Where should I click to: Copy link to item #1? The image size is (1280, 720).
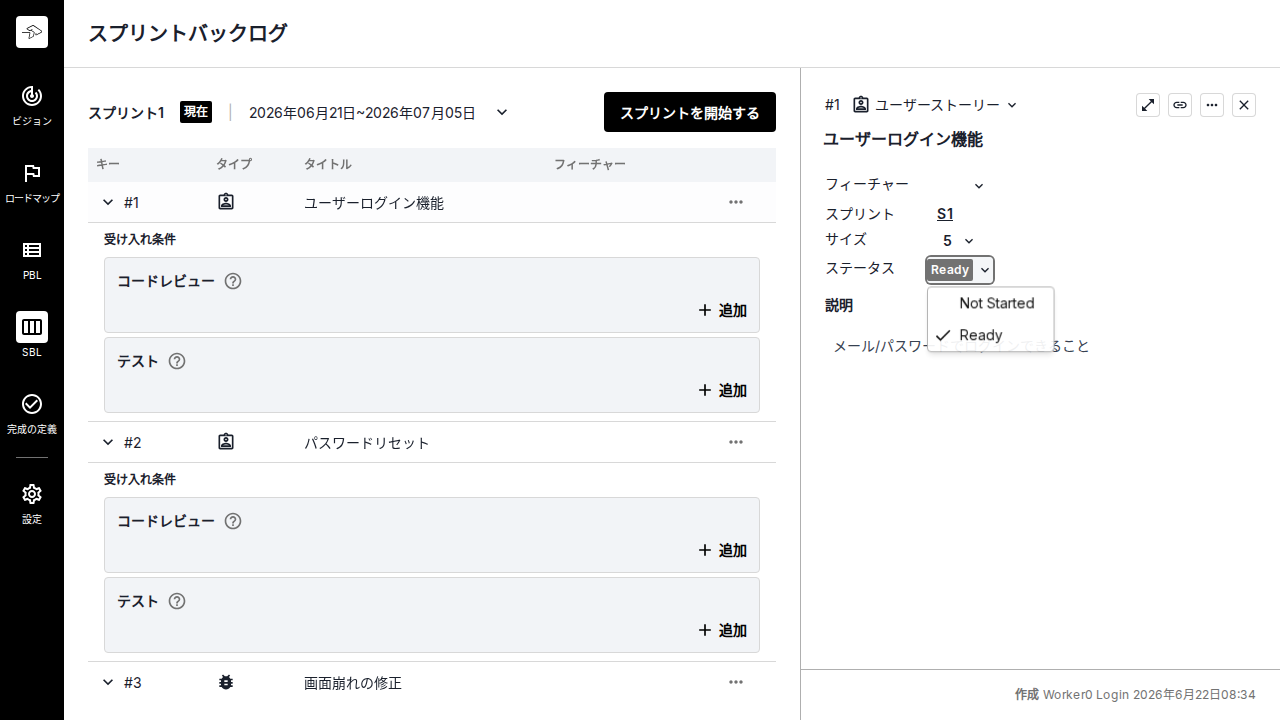point(1180,105)
